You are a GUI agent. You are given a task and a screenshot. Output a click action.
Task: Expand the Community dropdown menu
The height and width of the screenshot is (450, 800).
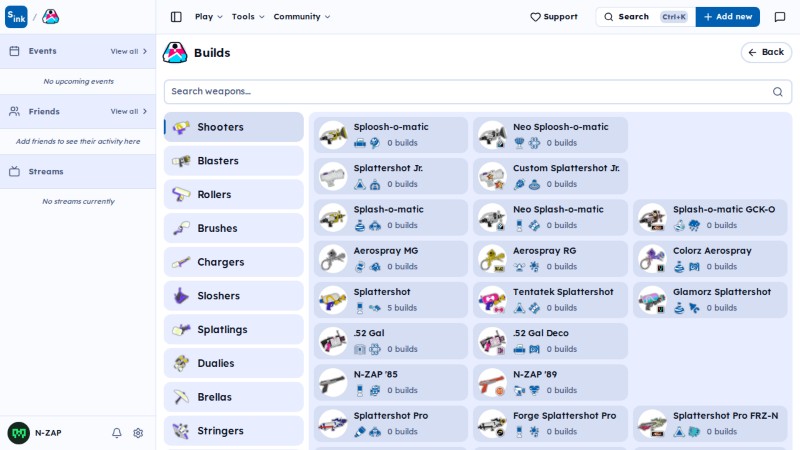click(x=302, y=17)
